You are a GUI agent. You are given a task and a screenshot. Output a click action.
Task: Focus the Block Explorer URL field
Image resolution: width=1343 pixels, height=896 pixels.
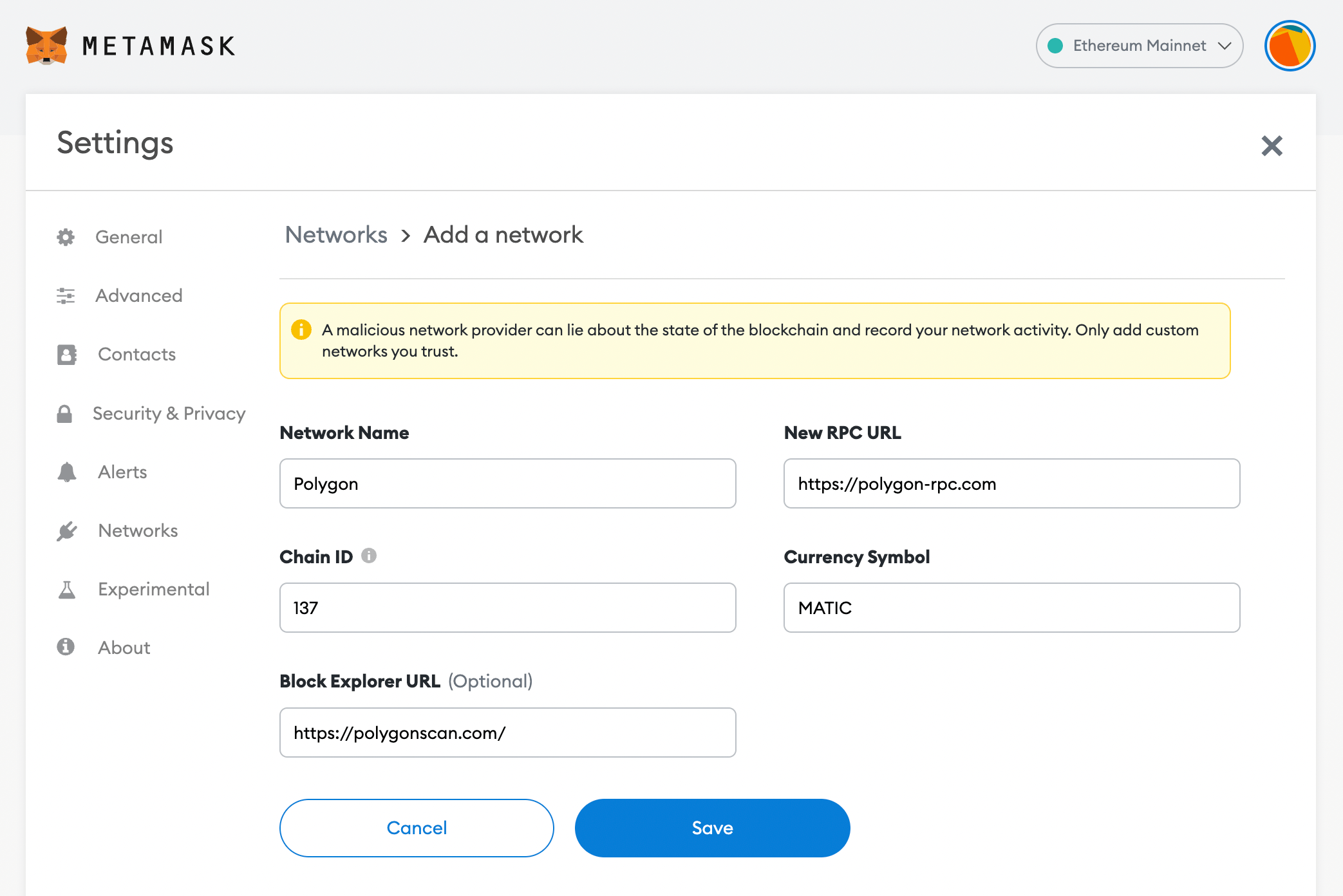pyautogui.click(x=508, y=733)
